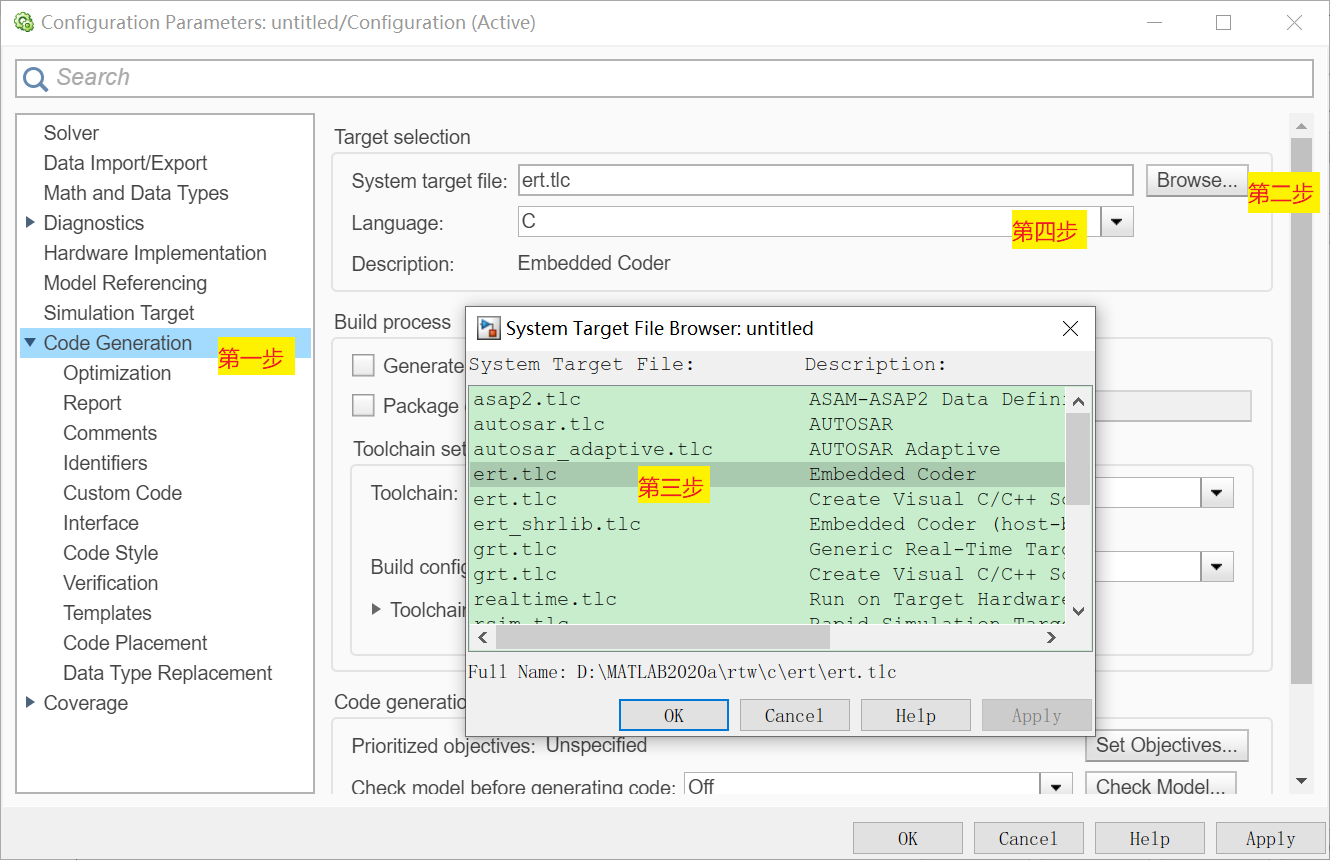
Task: Click the file list horizontal scrollbar right arrow
Action: 1052,636
